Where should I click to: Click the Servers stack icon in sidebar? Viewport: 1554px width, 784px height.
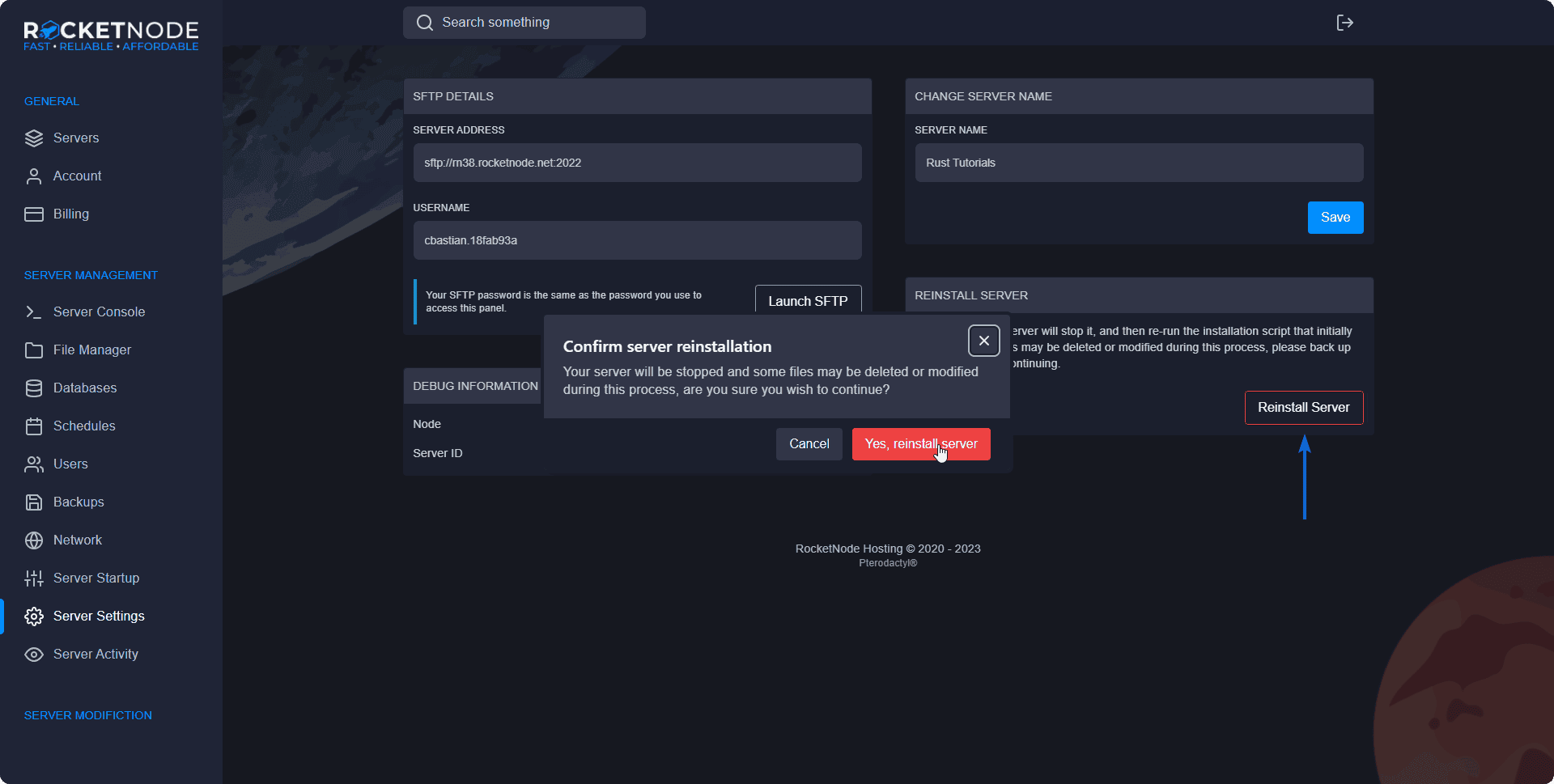[33, 138]
